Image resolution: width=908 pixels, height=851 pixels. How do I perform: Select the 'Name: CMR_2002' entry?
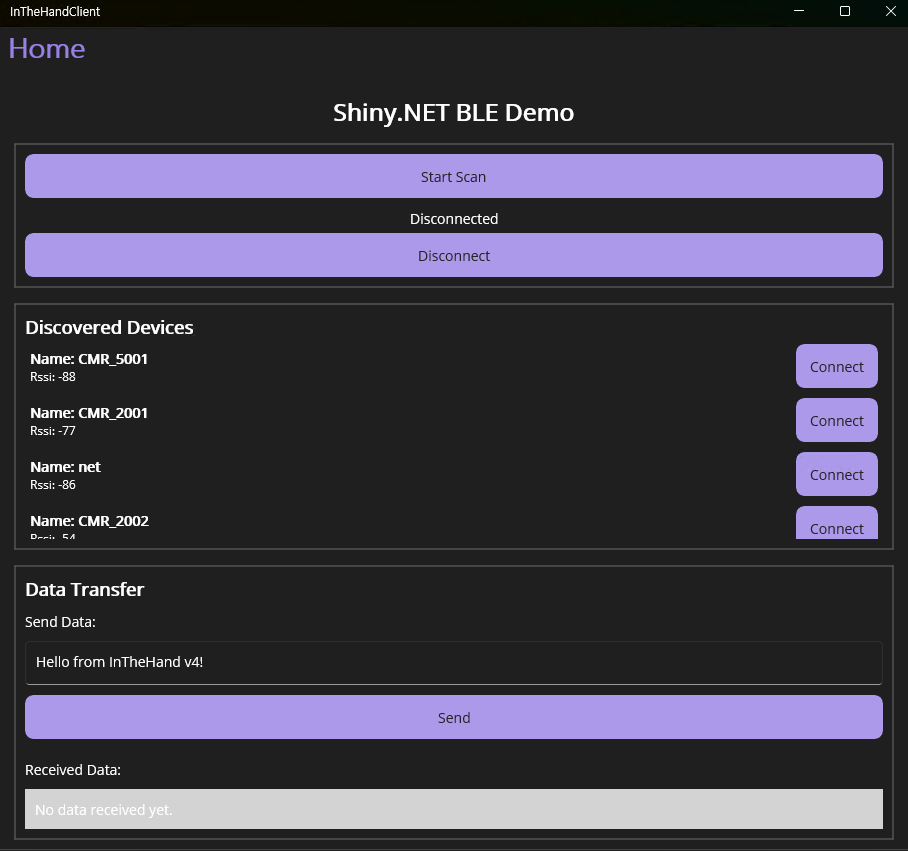pos(90,521)
